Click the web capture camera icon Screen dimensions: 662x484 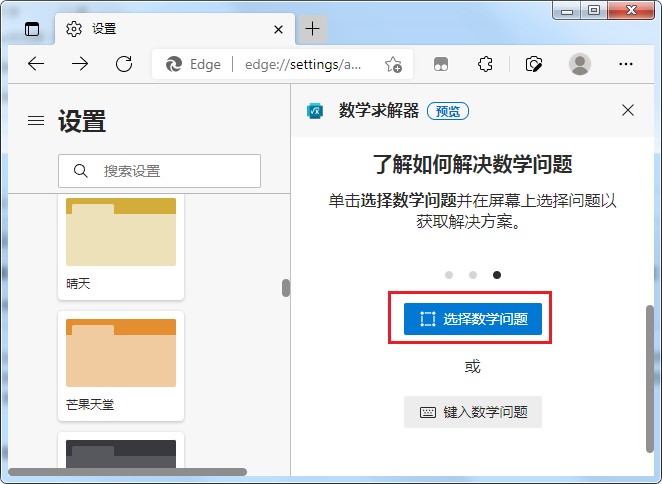pyautogui.click(x=534, y=64)
